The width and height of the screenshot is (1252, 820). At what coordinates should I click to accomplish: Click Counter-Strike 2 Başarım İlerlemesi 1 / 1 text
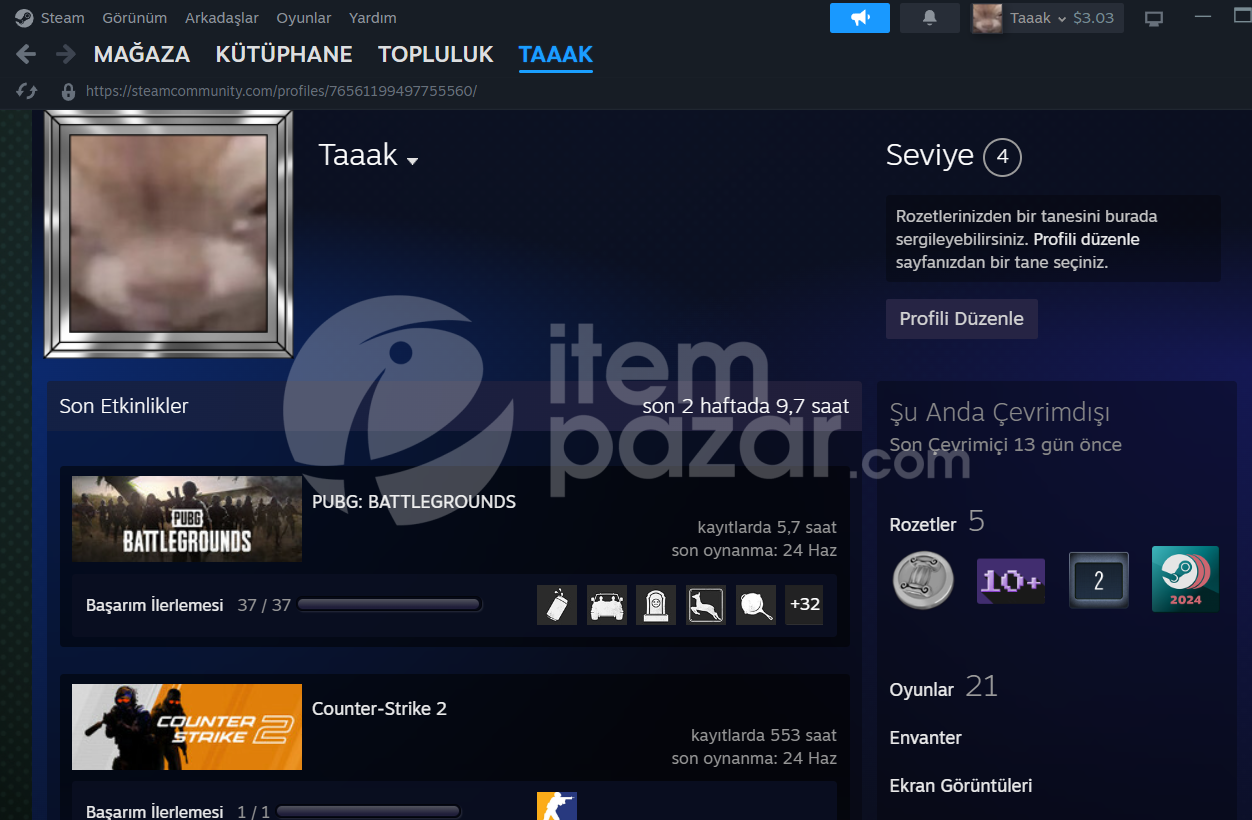coord(178,812)
